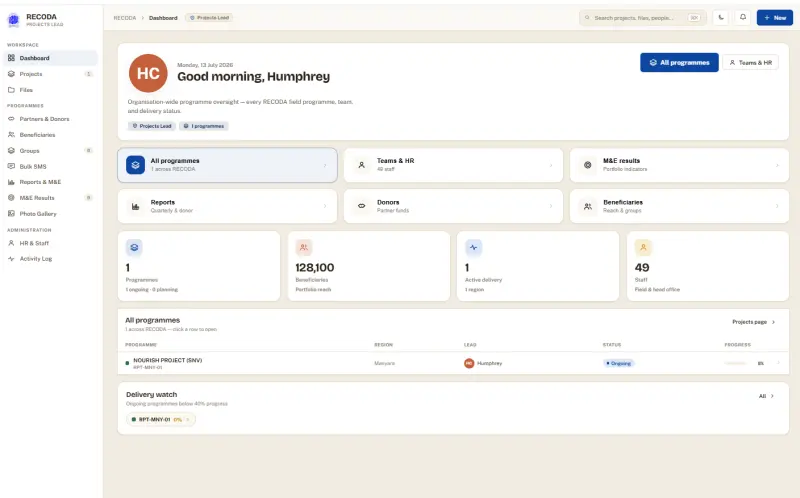The width and height of the screenshot is (800, 498).
Task: Click the HC avatar circle
Action: [x=148, y=73]
